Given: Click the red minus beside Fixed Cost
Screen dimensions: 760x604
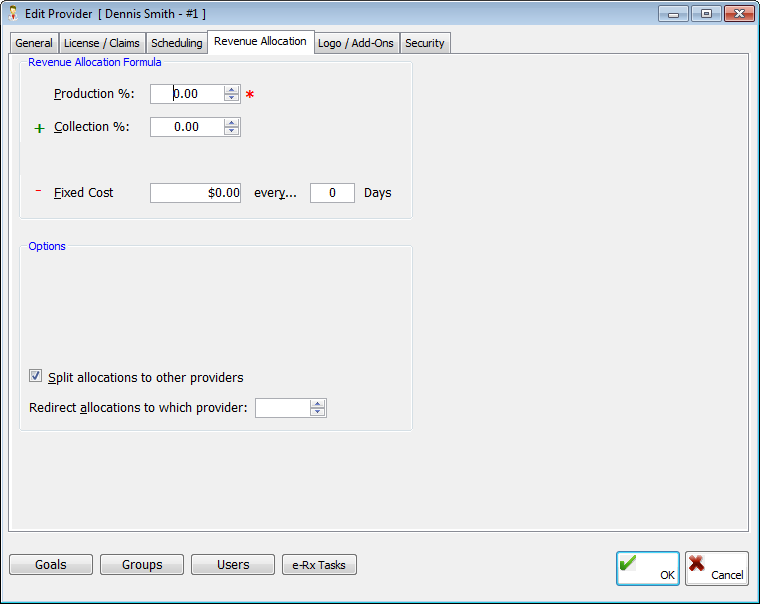Looking at the screenshot, I should [39, 191].
